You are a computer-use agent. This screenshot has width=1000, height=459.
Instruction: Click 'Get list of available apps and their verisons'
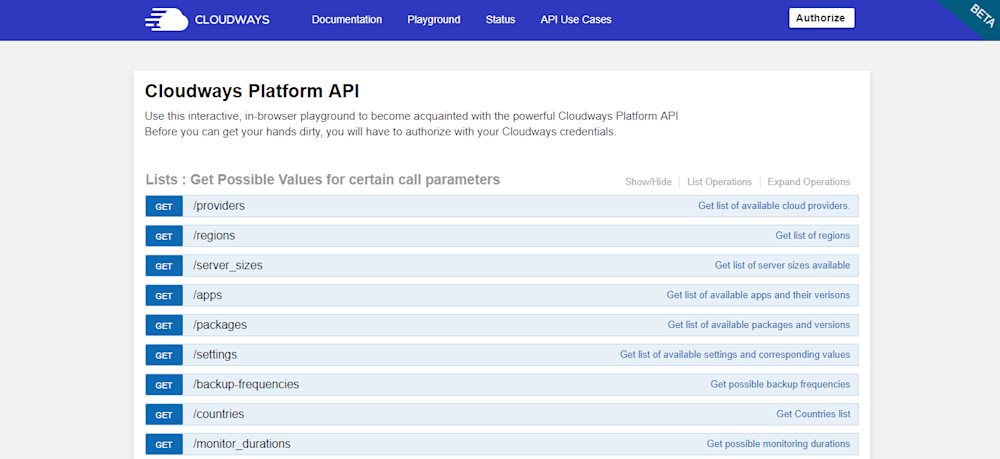[758, 295]
